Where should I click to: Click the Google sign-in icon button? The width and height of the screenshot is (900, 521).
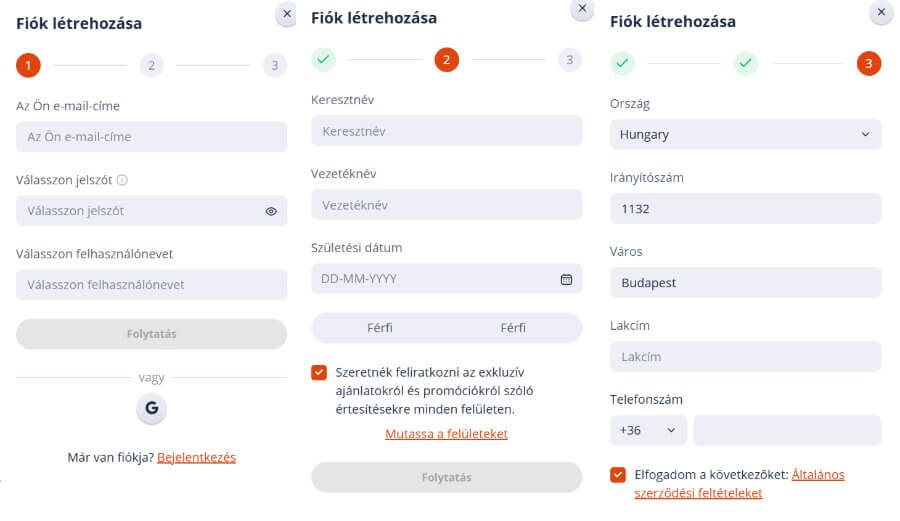[151, 408]
